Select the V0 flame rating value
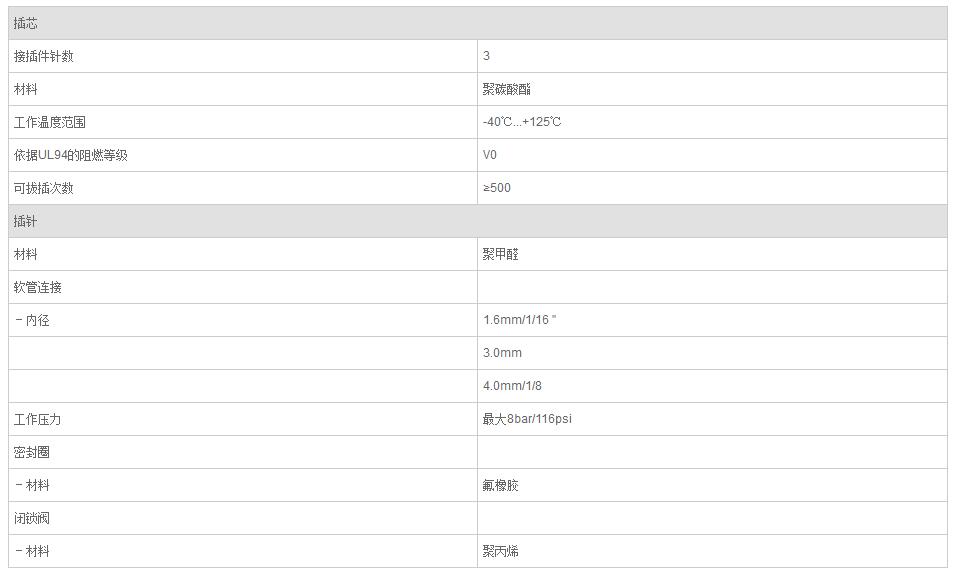Image resolution: width=966 pixels, height=586 pixels. (490, 155)
